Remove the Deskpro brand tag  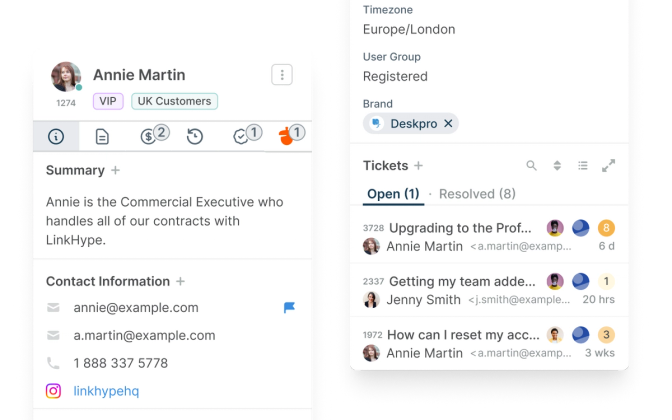click(x=448, y=123)
